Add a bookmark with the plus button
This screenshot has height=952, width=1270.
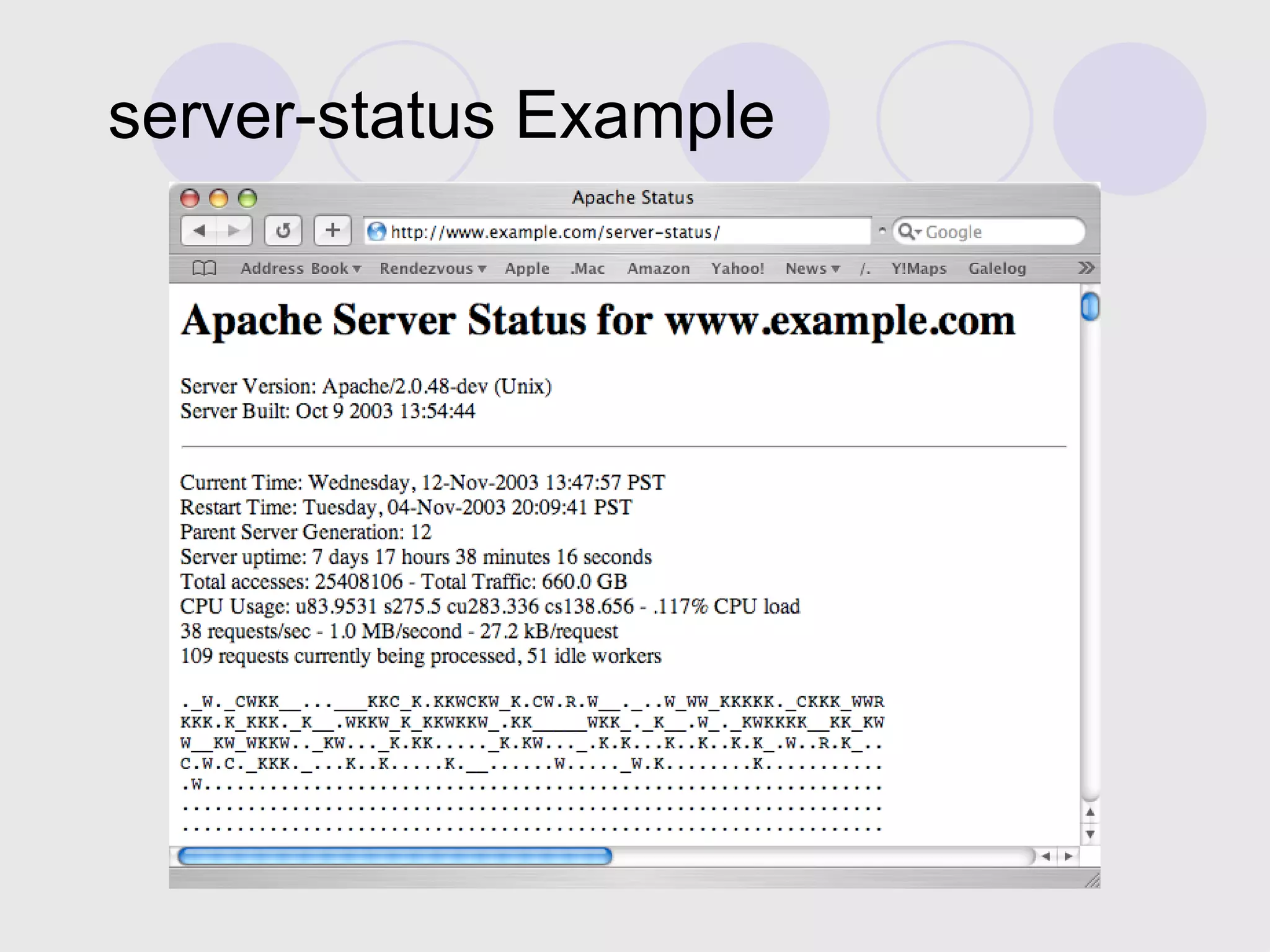[x=333, y=231]
